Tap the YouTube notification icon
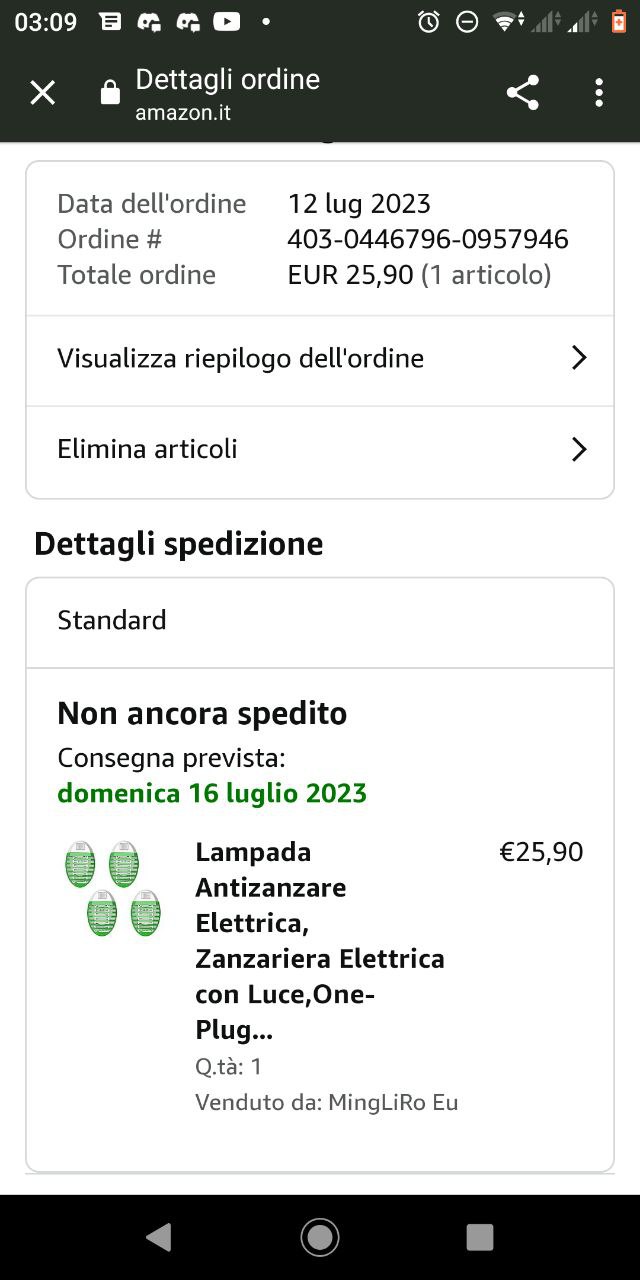This screenshot has height=1280, width=640. [227, 21]
